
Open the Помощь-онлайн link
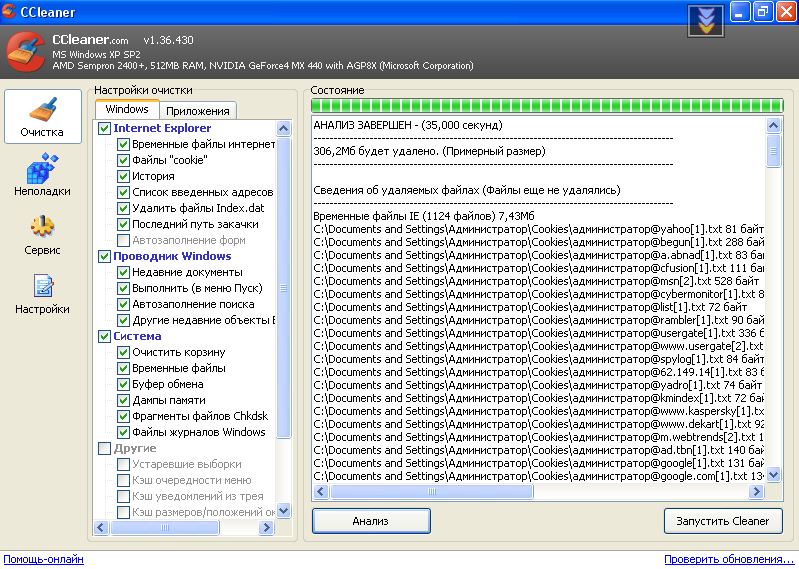click(43, 559)
